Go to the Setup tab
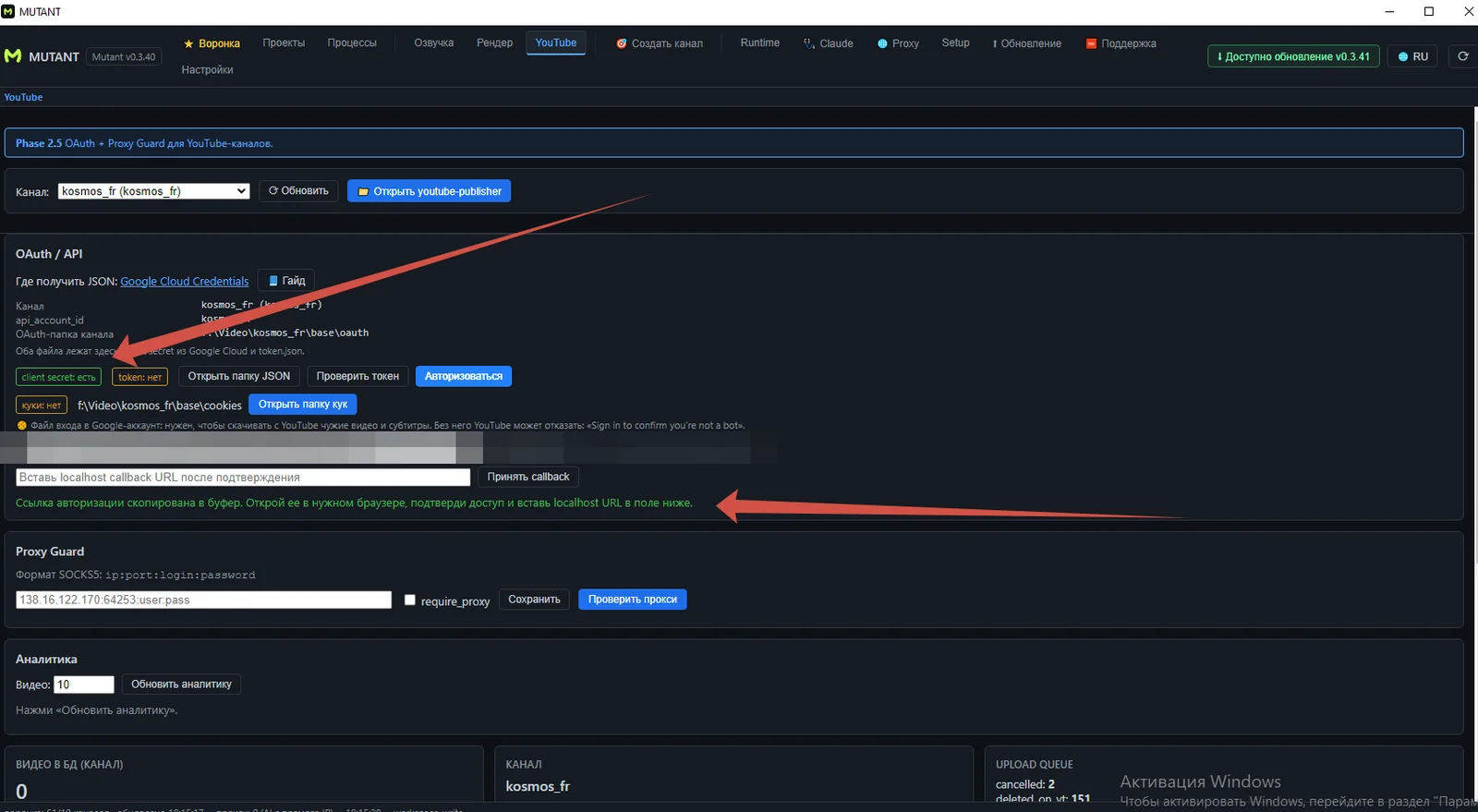 956,43
